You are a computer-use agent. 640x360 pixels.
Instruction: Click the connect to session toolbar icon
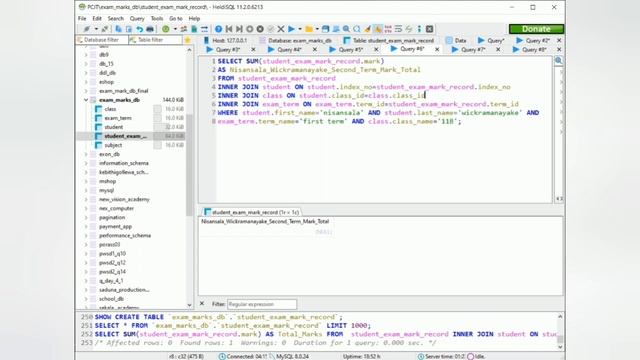coord(87,29)
